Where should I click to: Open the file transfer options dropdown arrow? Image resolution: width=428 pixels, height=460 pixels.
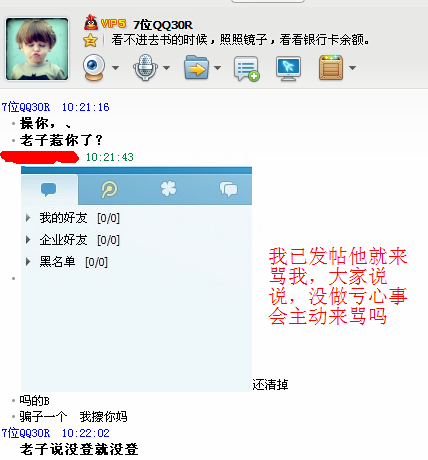pyautogui.click(x=217, y=68)
